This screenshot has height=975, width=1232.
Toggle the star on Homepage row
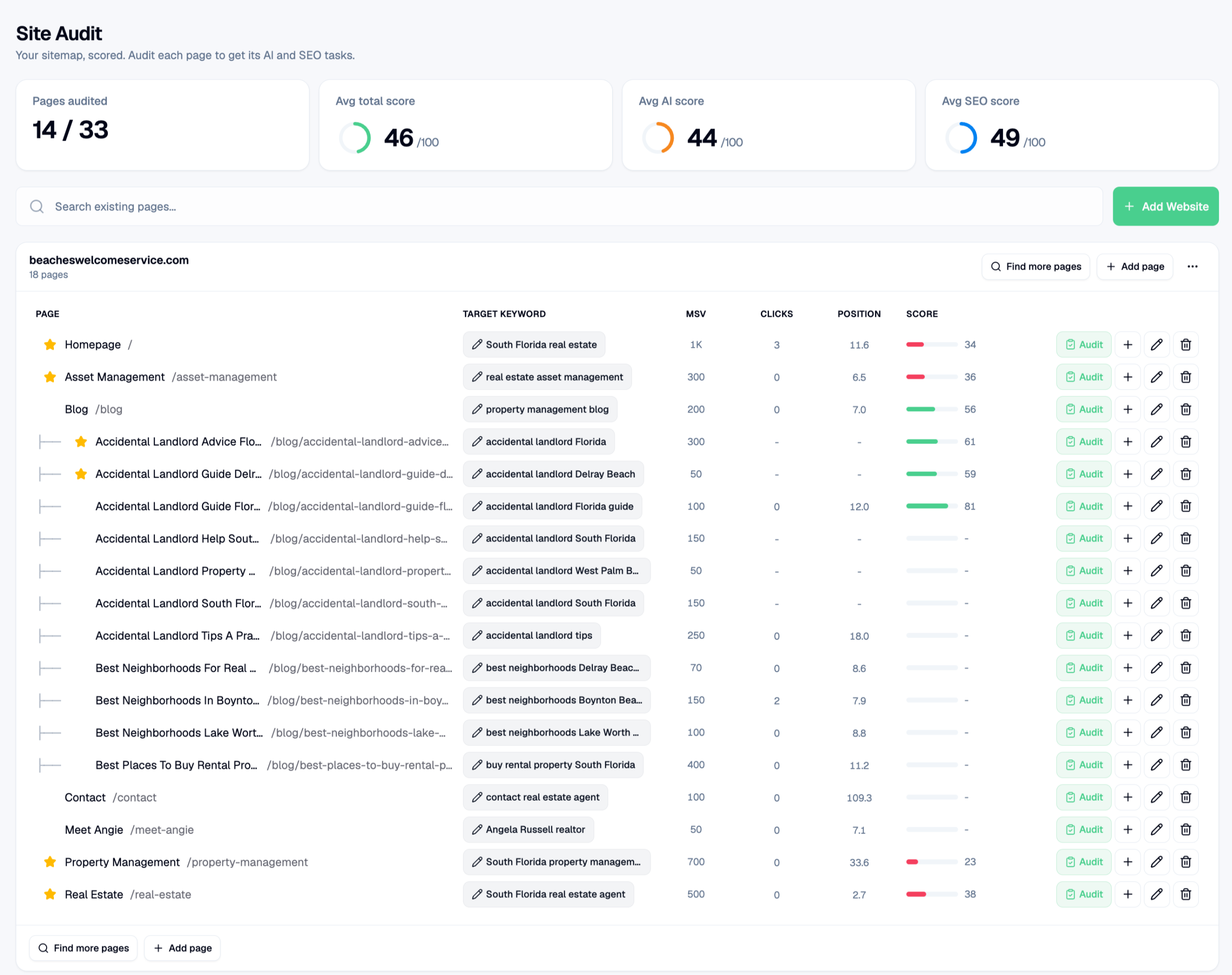[50, 345]
